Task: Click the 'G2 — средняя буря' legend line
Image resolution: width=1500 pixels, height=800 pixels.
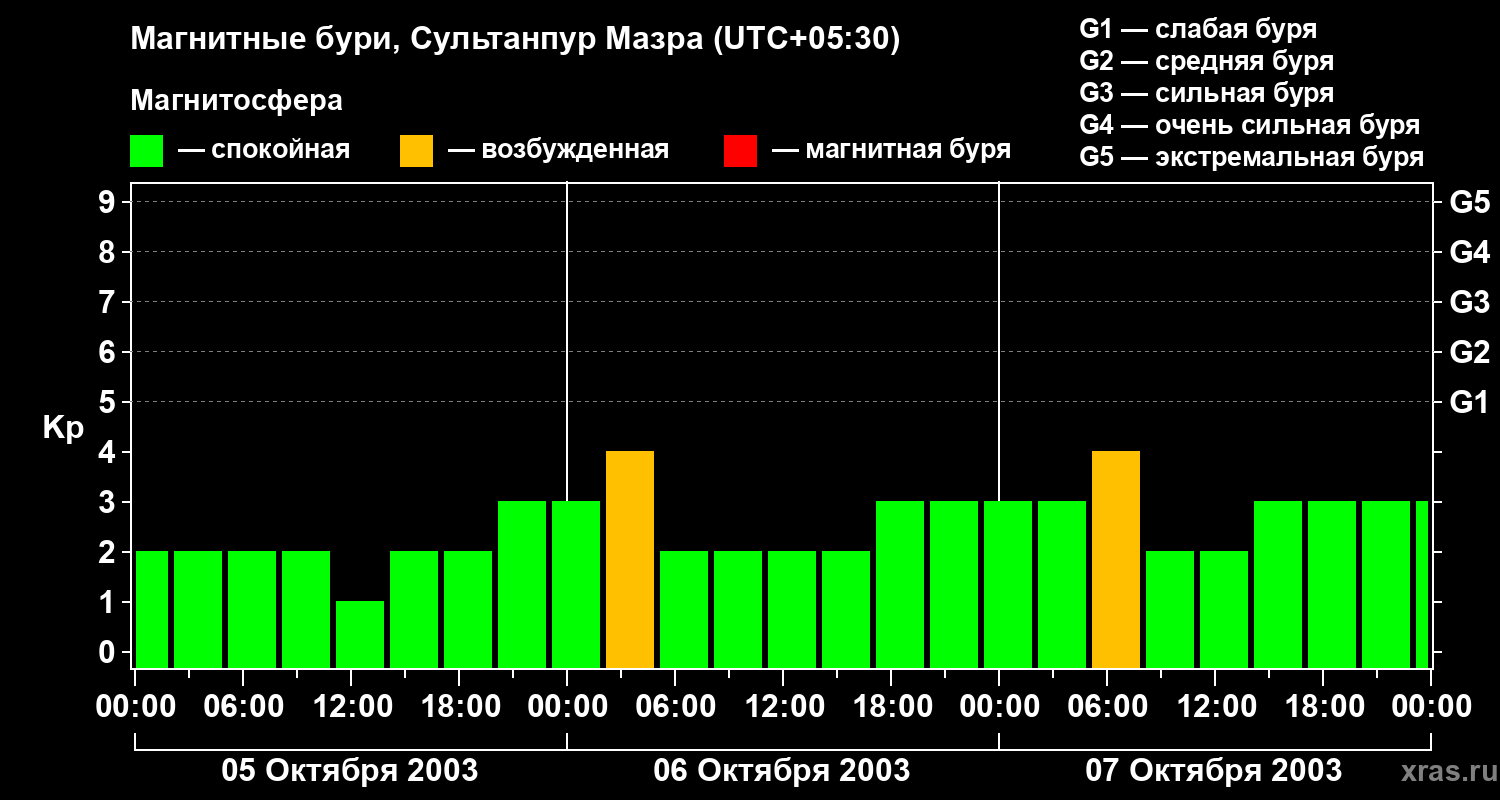Action: [x=1206, y=61]
